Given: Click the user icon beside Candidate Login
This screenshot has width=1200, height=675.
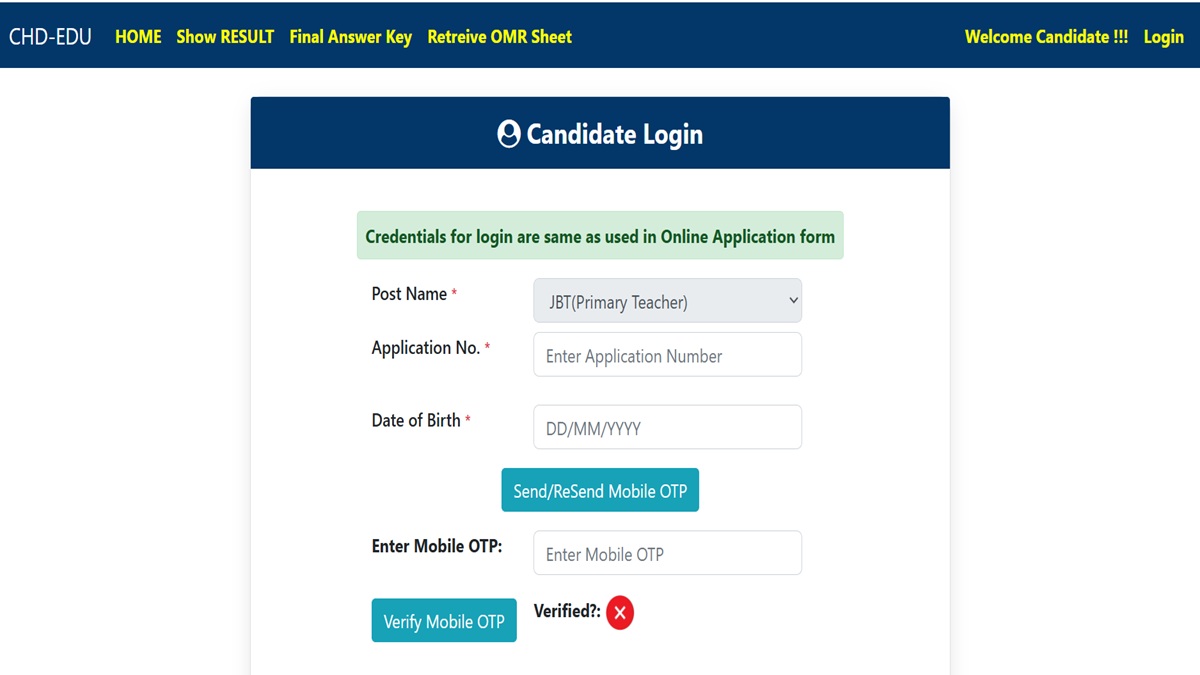Looking at the screenshot, I should click(x=508, y=134).
